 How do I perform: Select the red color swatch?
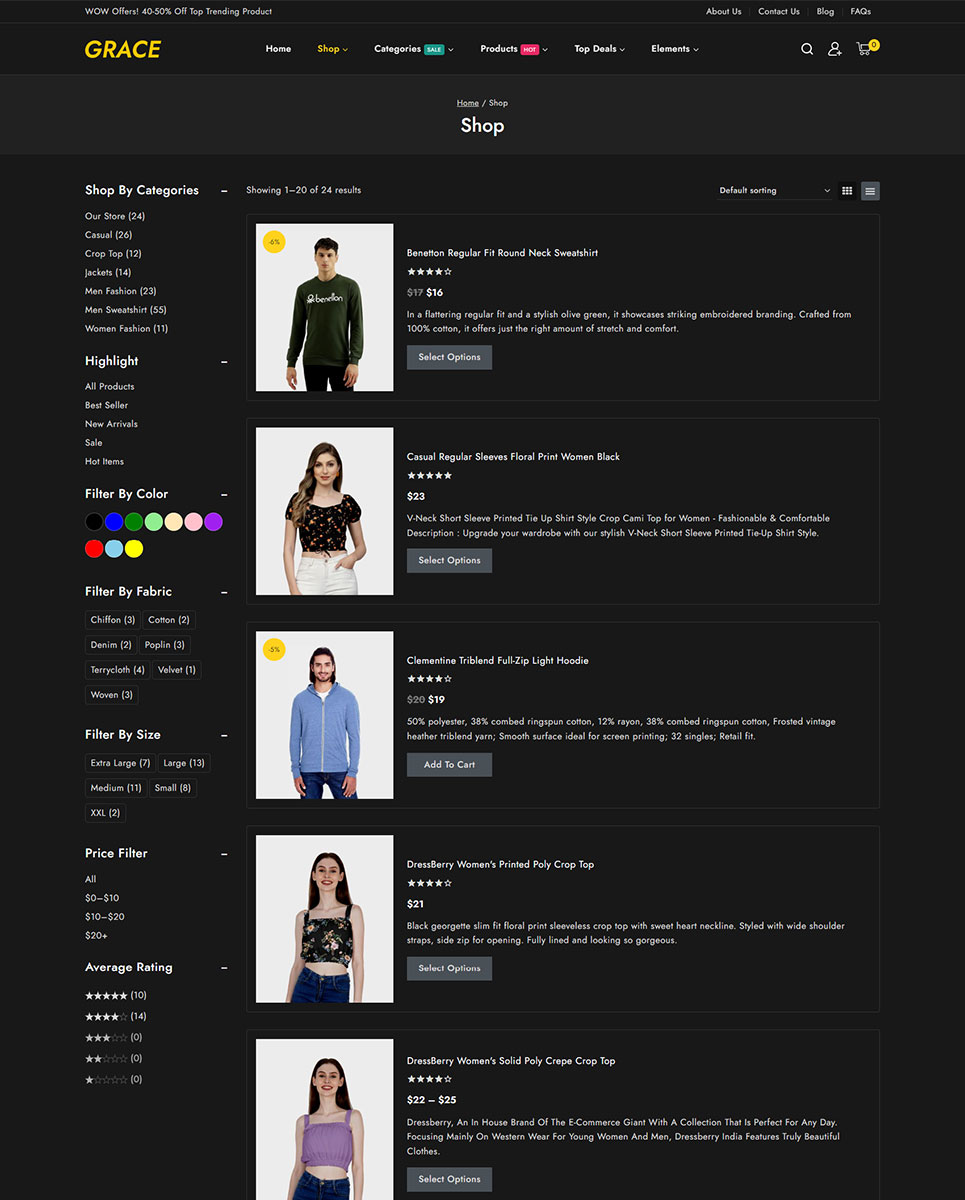tap(94, 548)
